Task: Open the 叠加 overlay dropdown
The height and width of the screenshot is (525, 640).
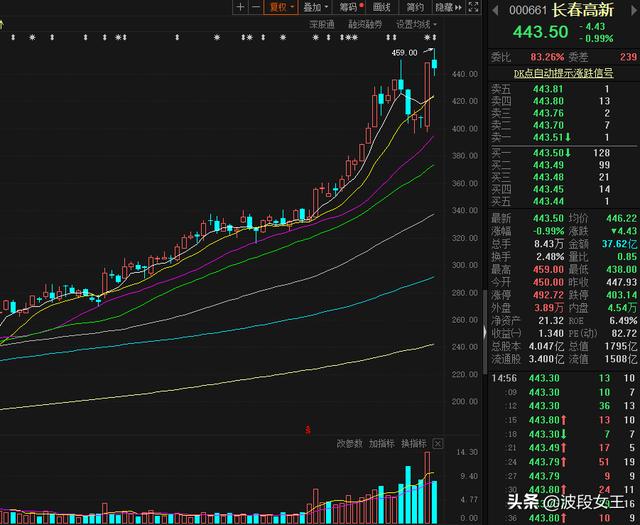Action: [x=316, y=7]
